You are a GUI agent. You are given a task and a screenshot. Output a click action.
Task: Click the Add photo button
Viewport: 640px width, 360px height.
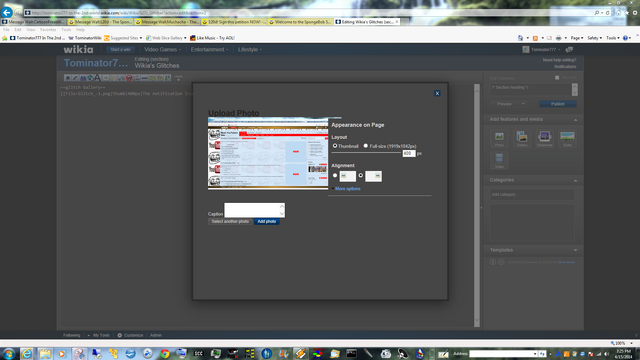pos(267,221)
